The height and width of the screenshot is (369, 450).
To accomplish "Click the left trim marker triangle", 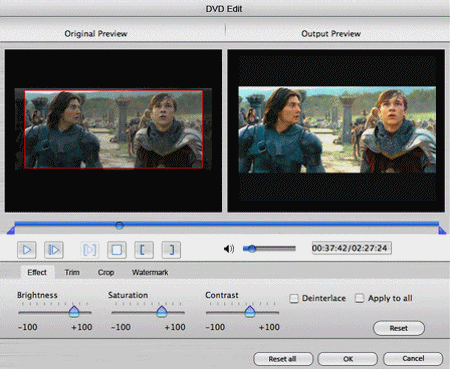I will coord(11,230).
